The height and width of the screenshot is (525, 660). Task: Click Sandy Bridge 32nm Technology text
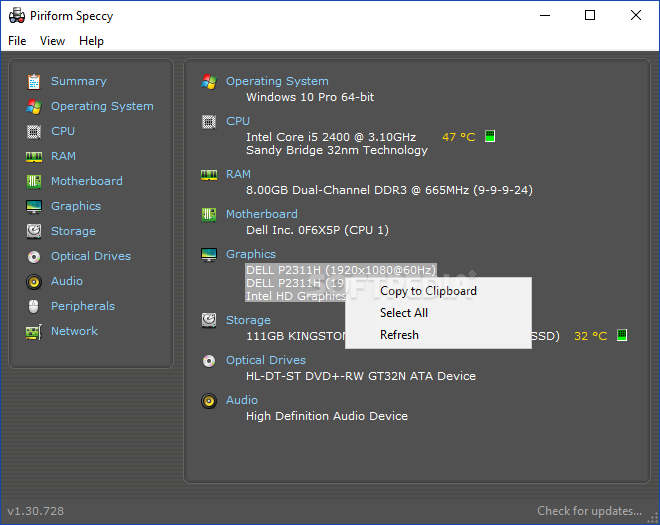[x=337, y=150]
